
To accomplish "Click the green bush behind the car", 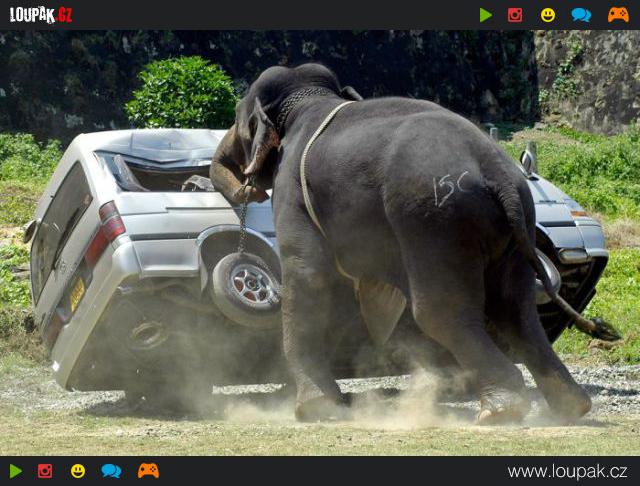I will pyautogui.click(x=181, y=93).
